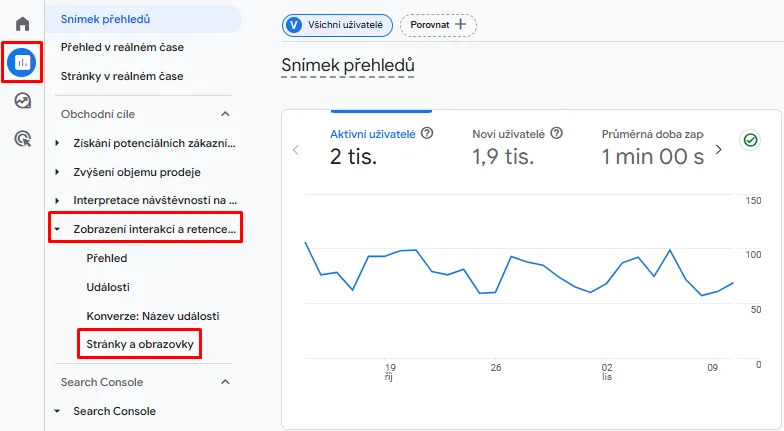This screenshot has width=784, height=431.
Task: Click the Obchodní cíle section heading
Action: coord(98,114)
